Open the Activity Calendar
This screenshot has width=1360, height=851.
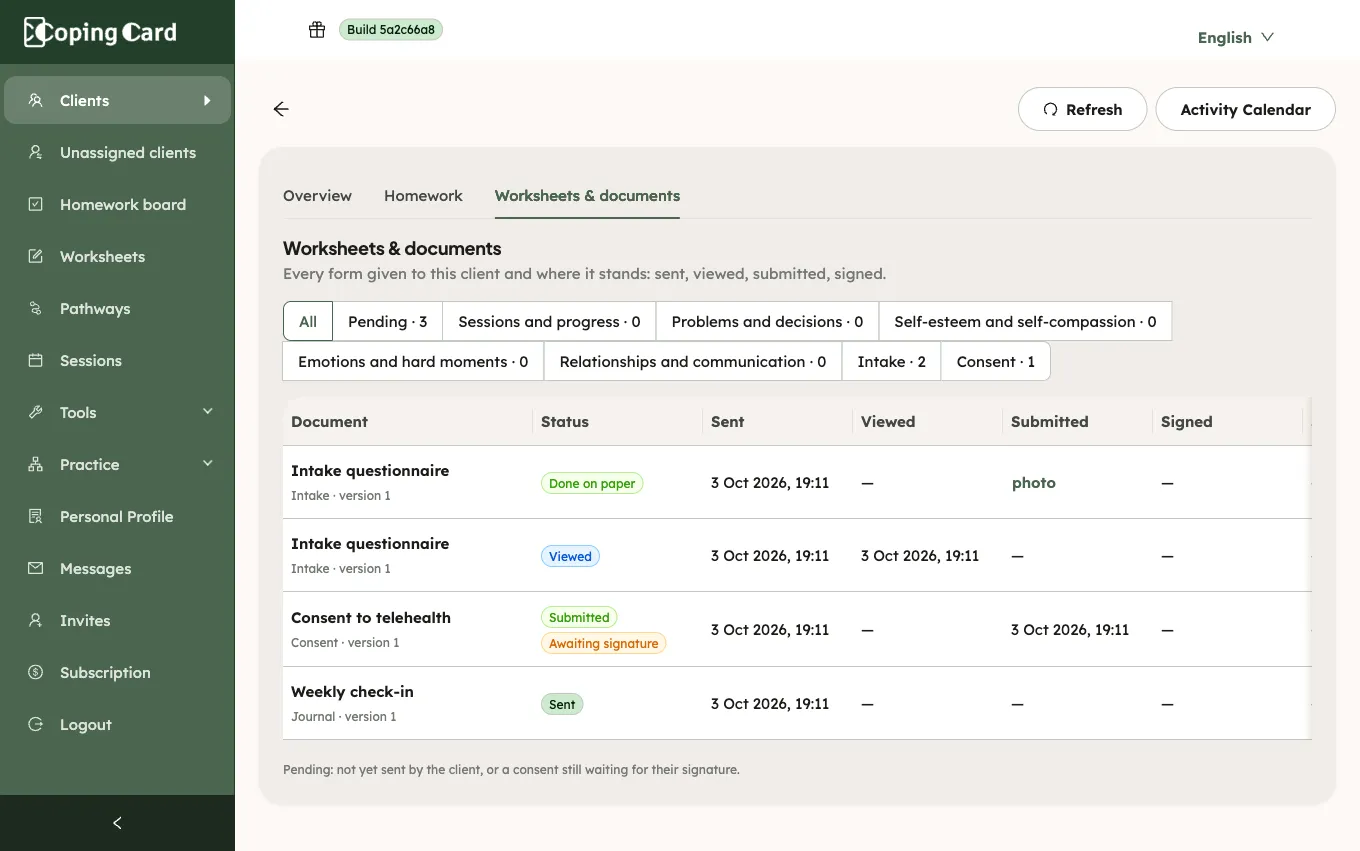pyautogui.click(x=1245, y=109)
